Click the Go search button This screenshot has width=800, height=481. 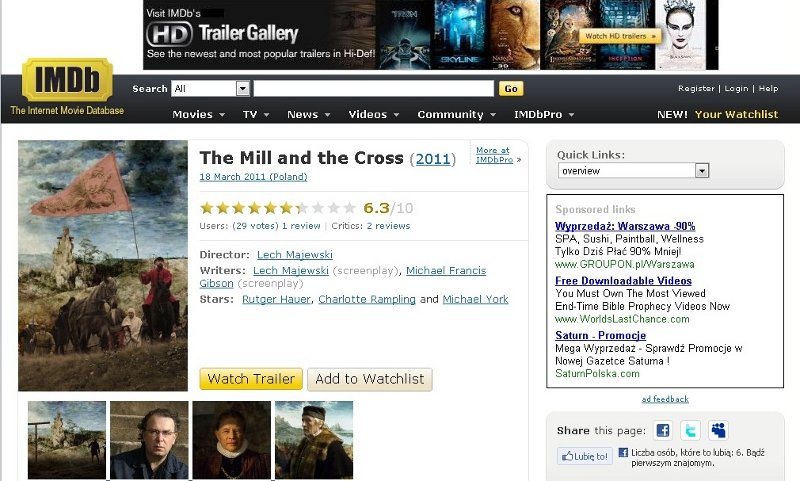point(511,89)
